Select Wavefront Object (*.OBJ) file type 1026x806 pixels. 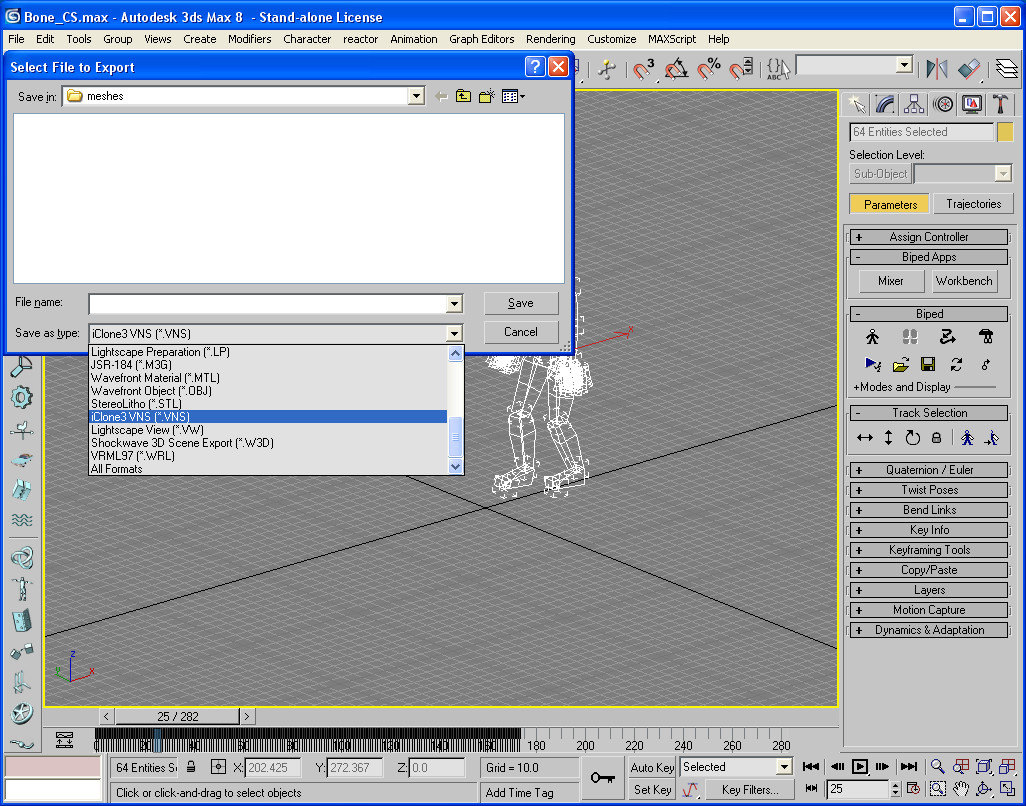(268, 391)
